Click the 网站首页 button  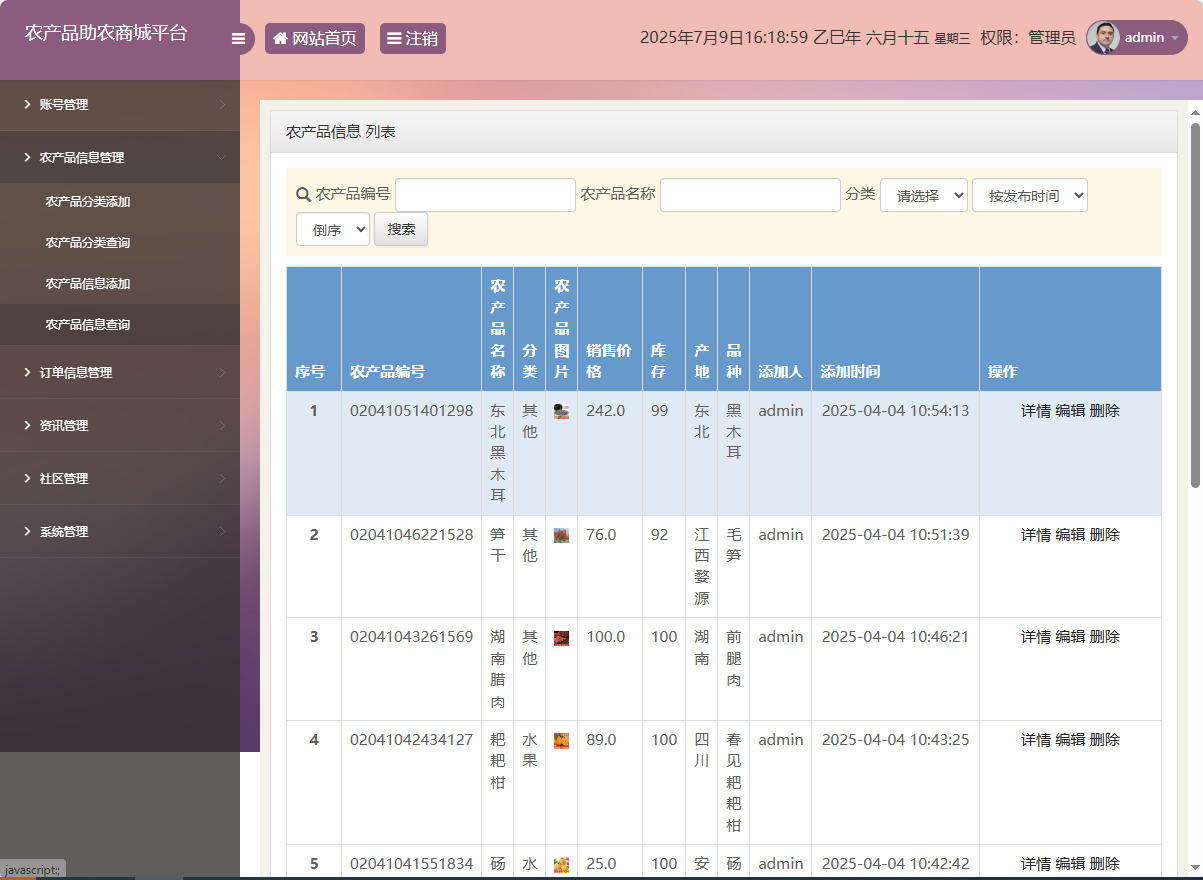(315, 39)
